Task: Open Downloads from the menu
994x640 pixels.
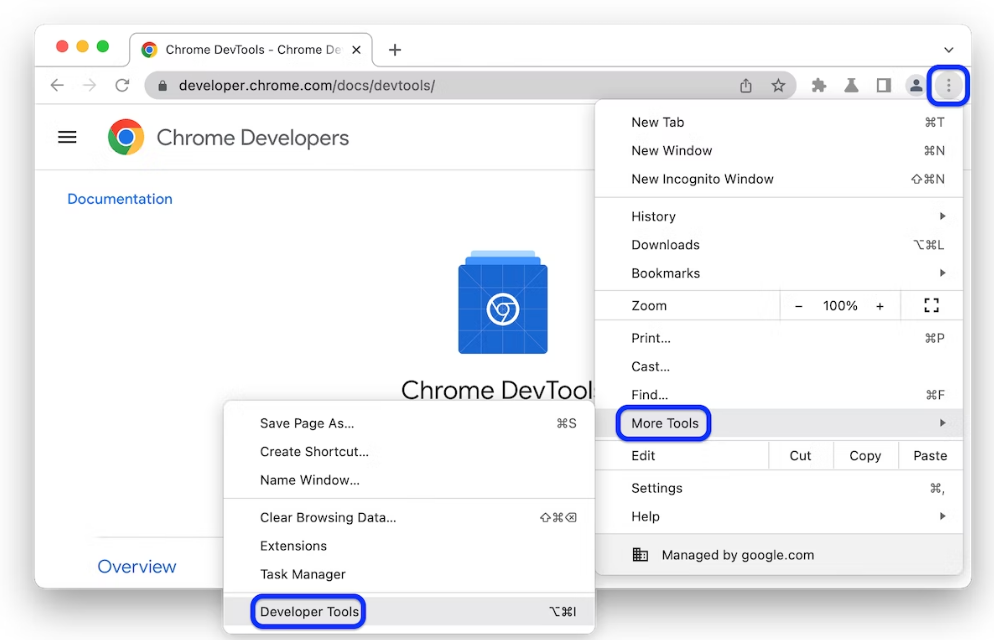Action: pos(778,245)
